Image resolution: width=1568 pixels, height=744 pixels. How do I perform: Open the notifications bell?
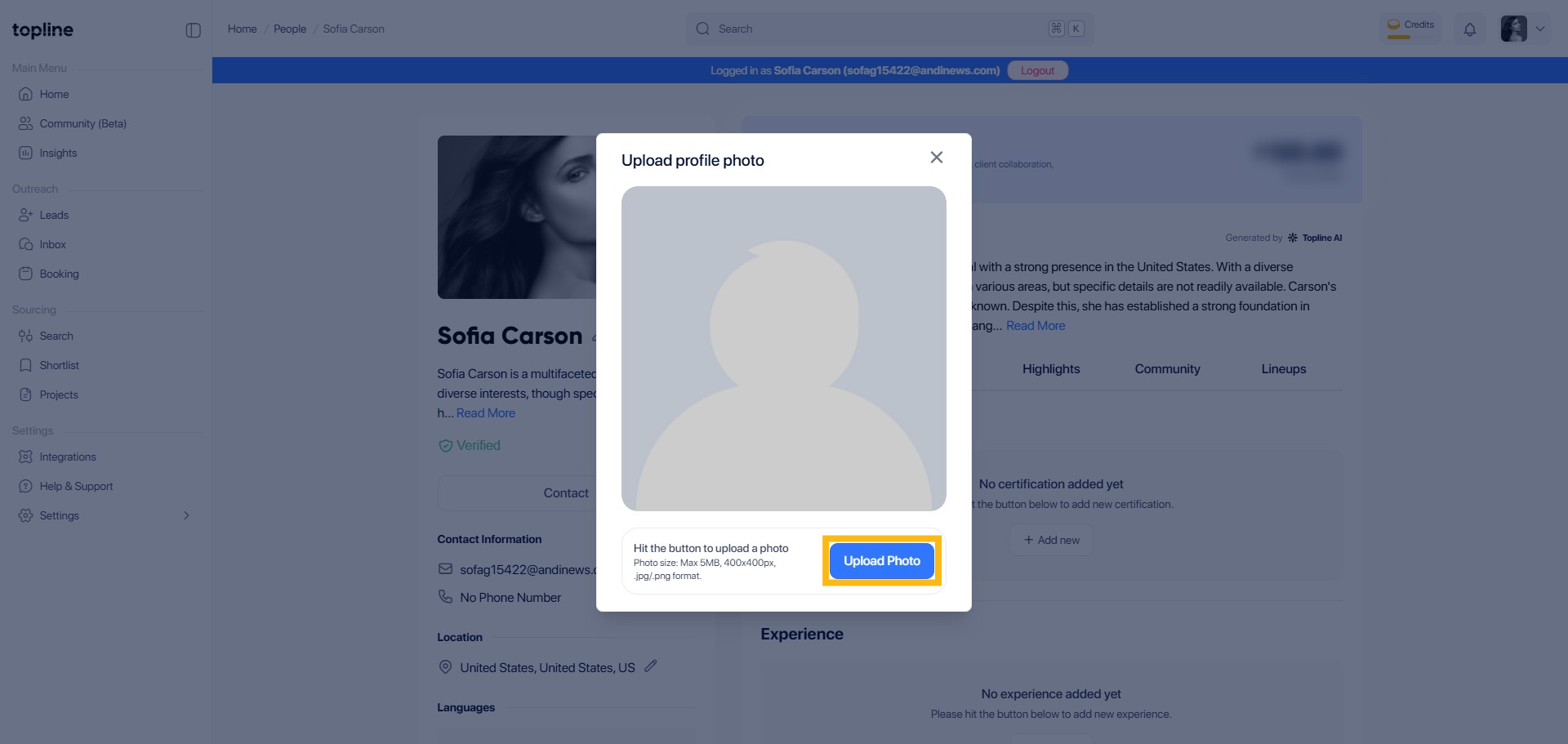[x=1469, y=29]
